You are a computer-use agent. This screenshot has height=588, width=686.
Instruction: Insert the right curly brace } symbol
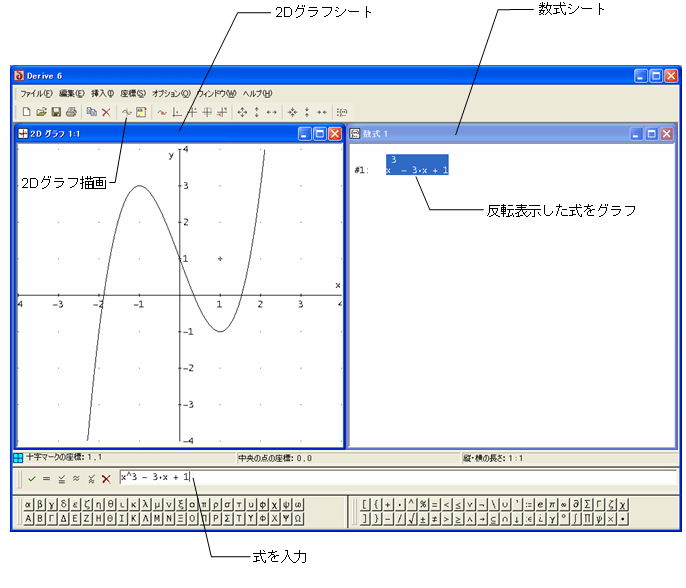click(377, 519)
